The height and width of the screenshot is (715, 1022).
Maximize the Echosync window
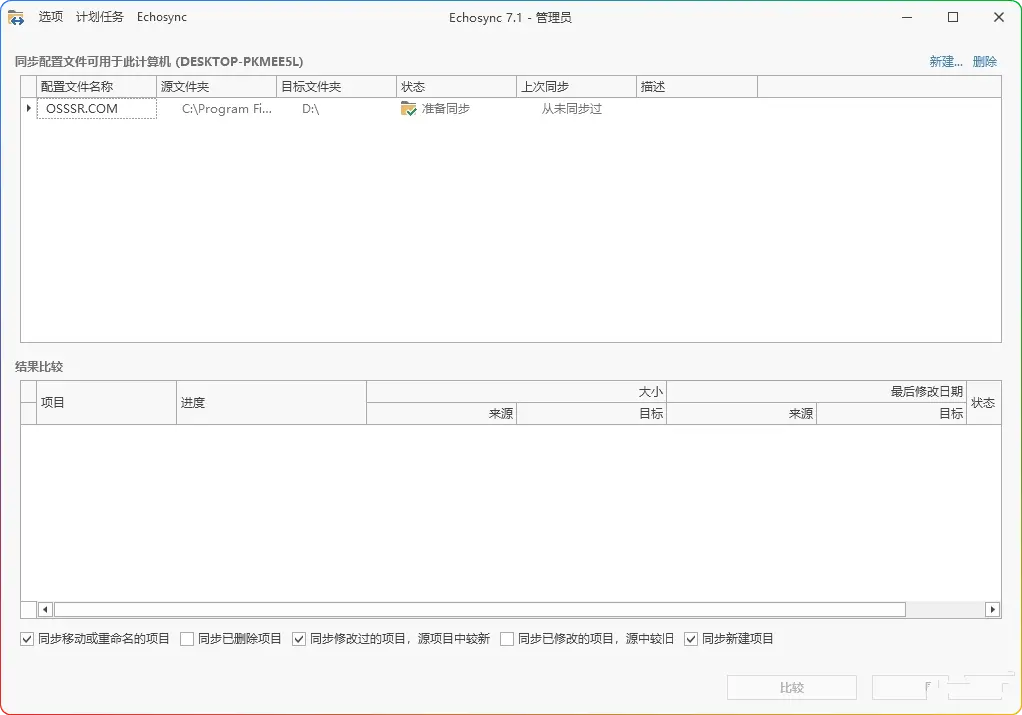tap(953, 17)
